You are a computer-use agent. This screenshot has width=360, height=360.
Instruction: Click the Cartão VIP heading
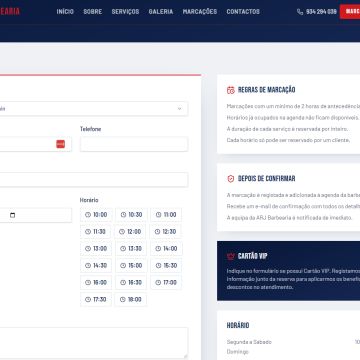pos(253,256)
